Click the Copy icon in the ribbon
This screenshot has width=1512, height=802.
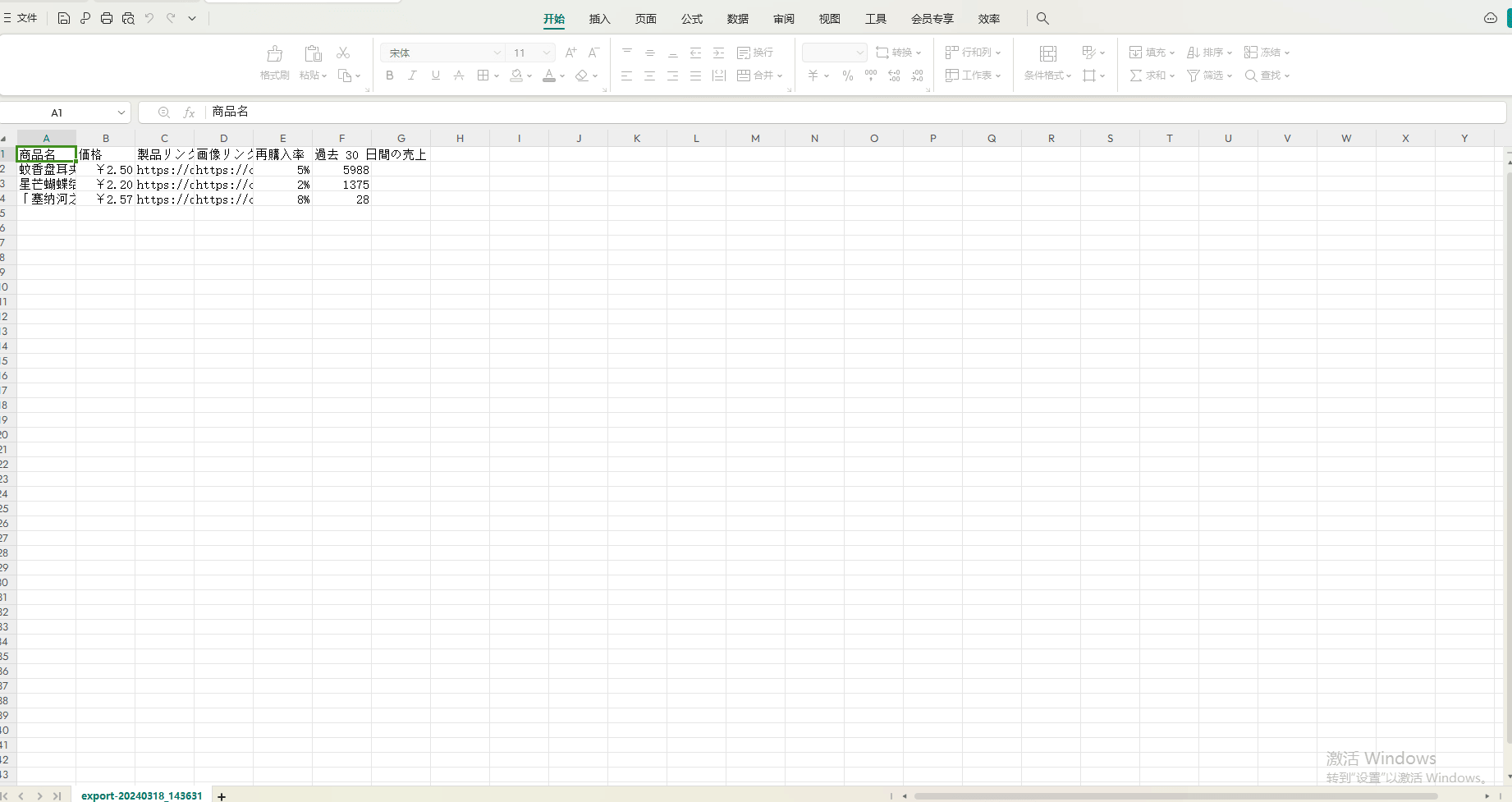click(x=346, y=76)
